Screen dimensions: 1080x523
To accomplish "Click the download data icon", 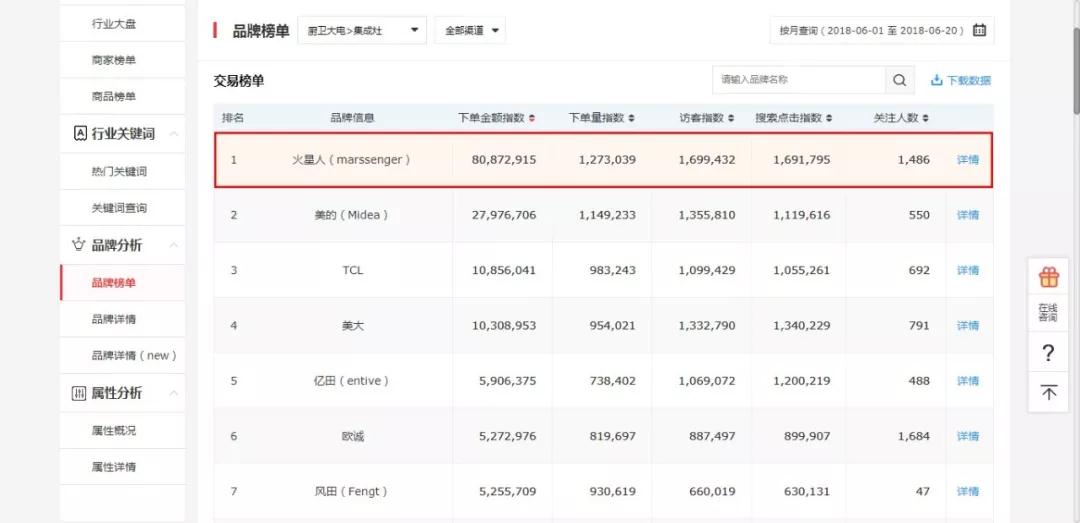I will tap(936, 80).
